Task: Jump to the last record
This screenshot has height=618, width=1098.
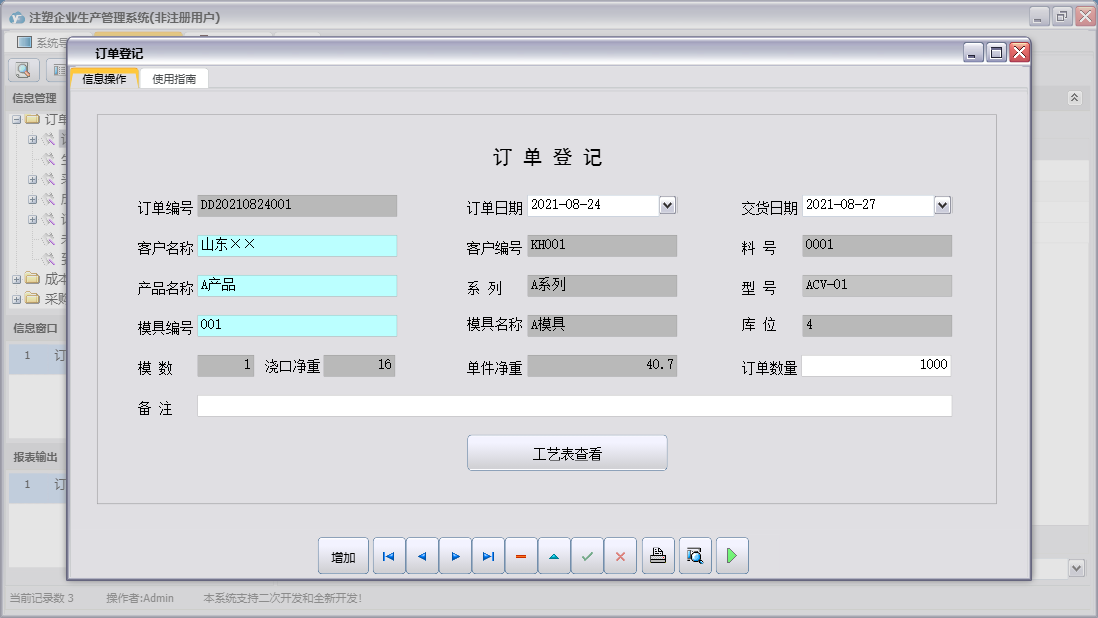Action: click(488, 556)
